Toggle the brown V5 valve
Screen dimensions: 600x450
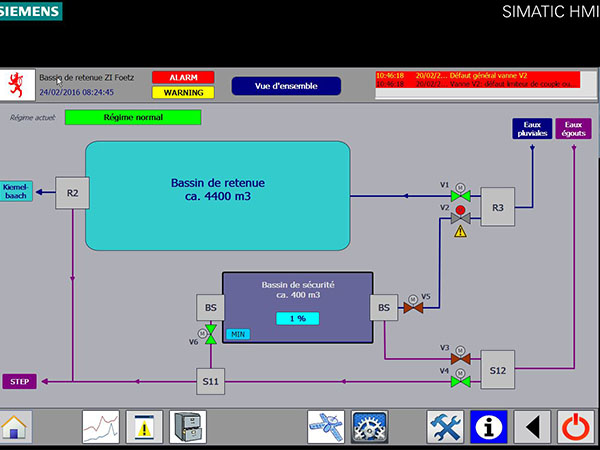click(413, 307)
